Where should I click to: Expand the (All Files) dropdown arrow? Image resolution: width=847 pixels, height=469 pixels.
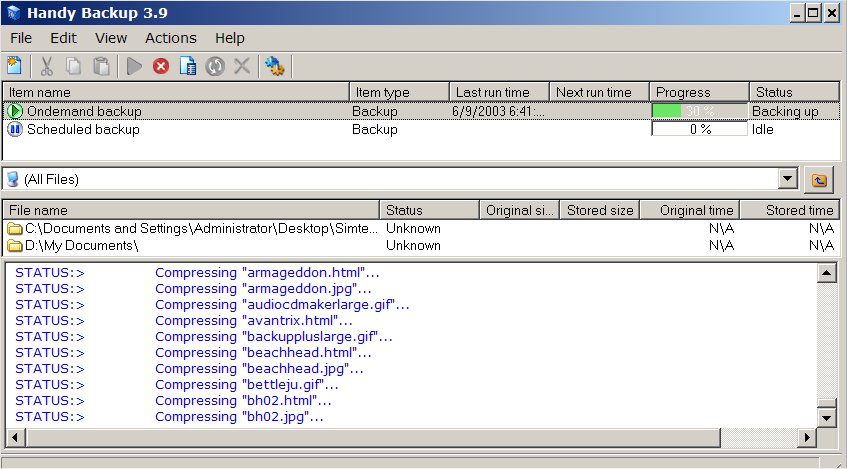pyautogui.click(x=788, y=179)
